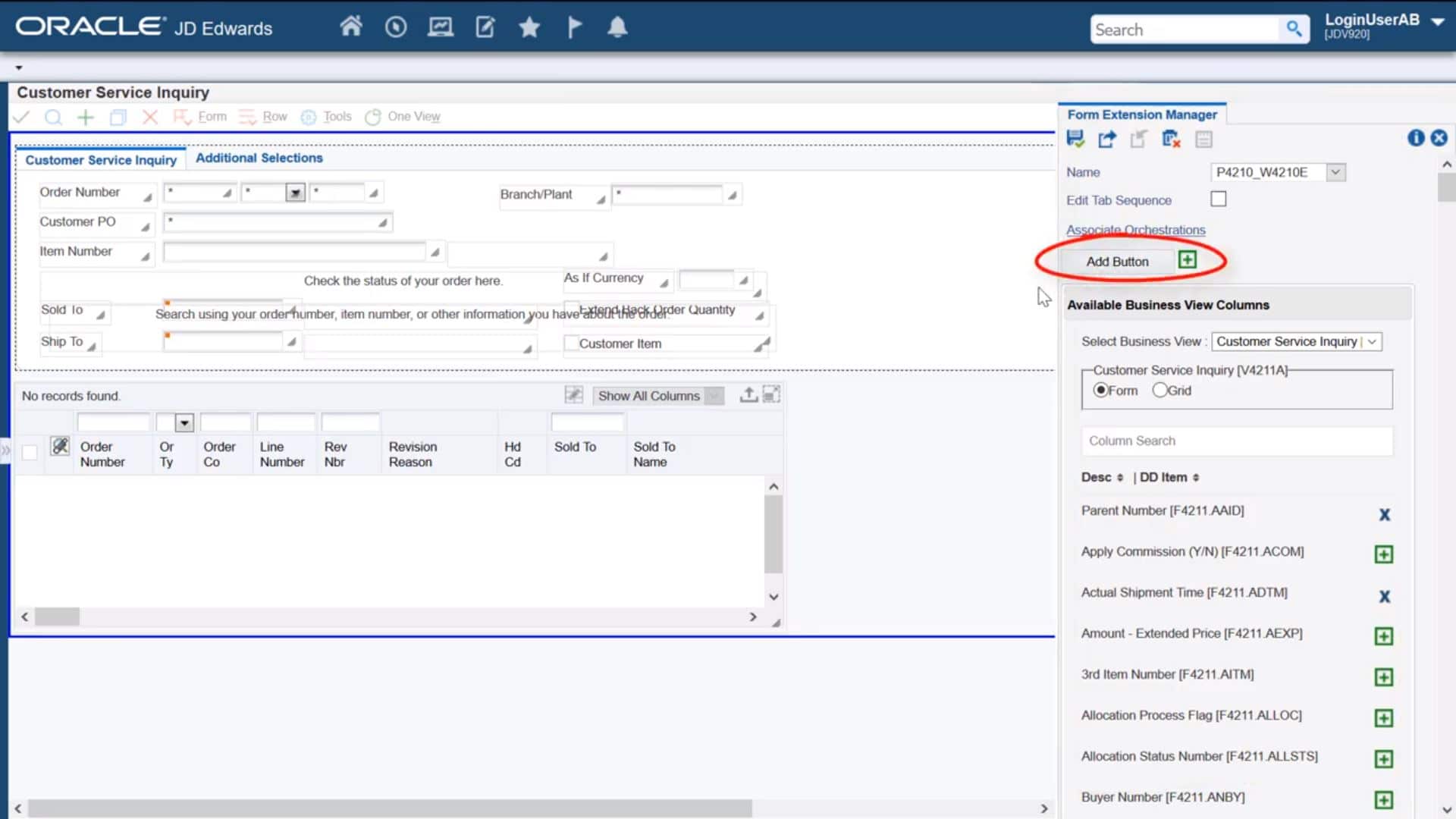Add Apply Commission column using its green plus
The image size is (1456, 819).
click(1385, 554)
